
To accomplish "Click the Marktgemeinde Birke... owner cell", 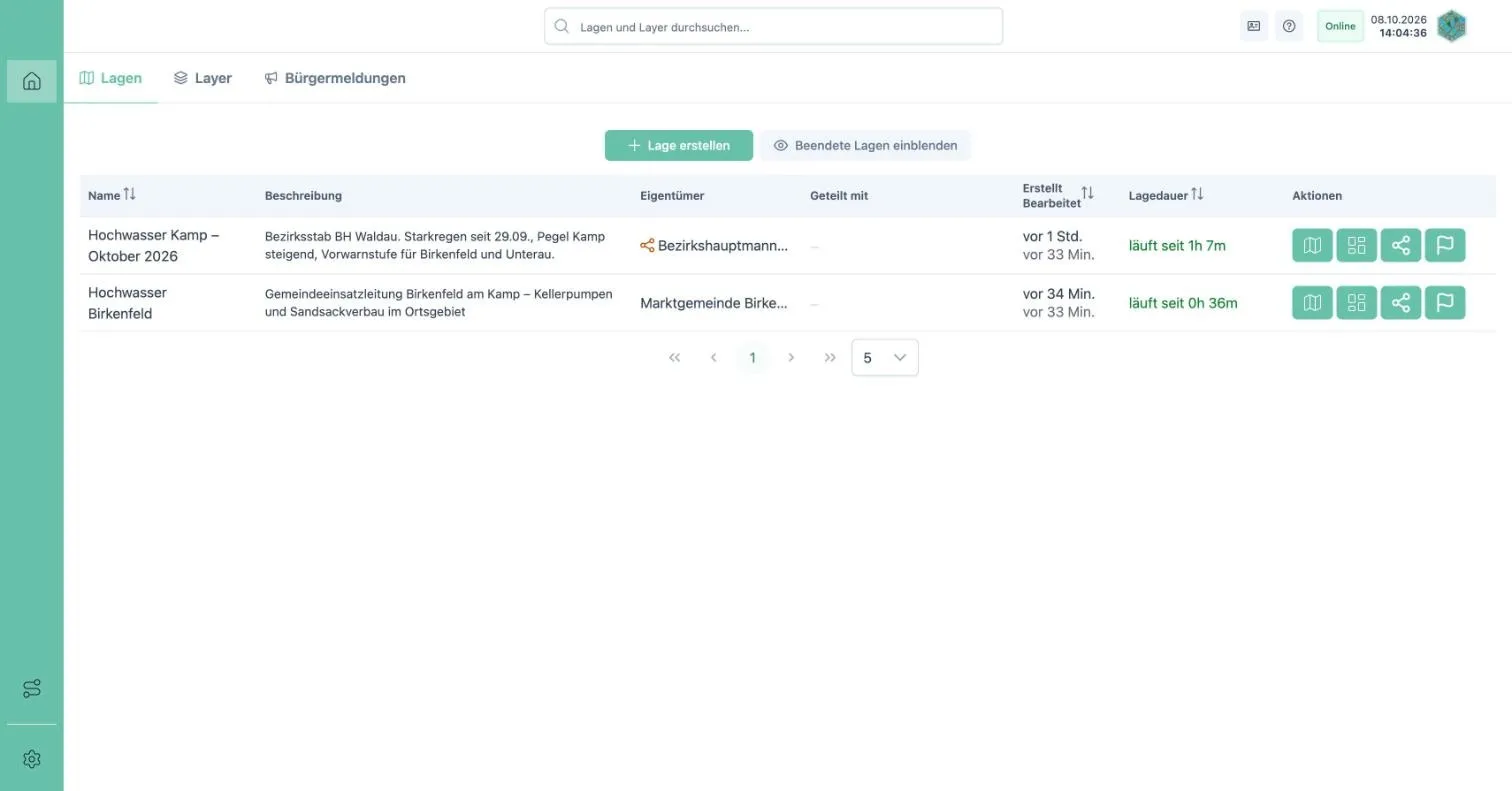I will click(x=714, y=302).
